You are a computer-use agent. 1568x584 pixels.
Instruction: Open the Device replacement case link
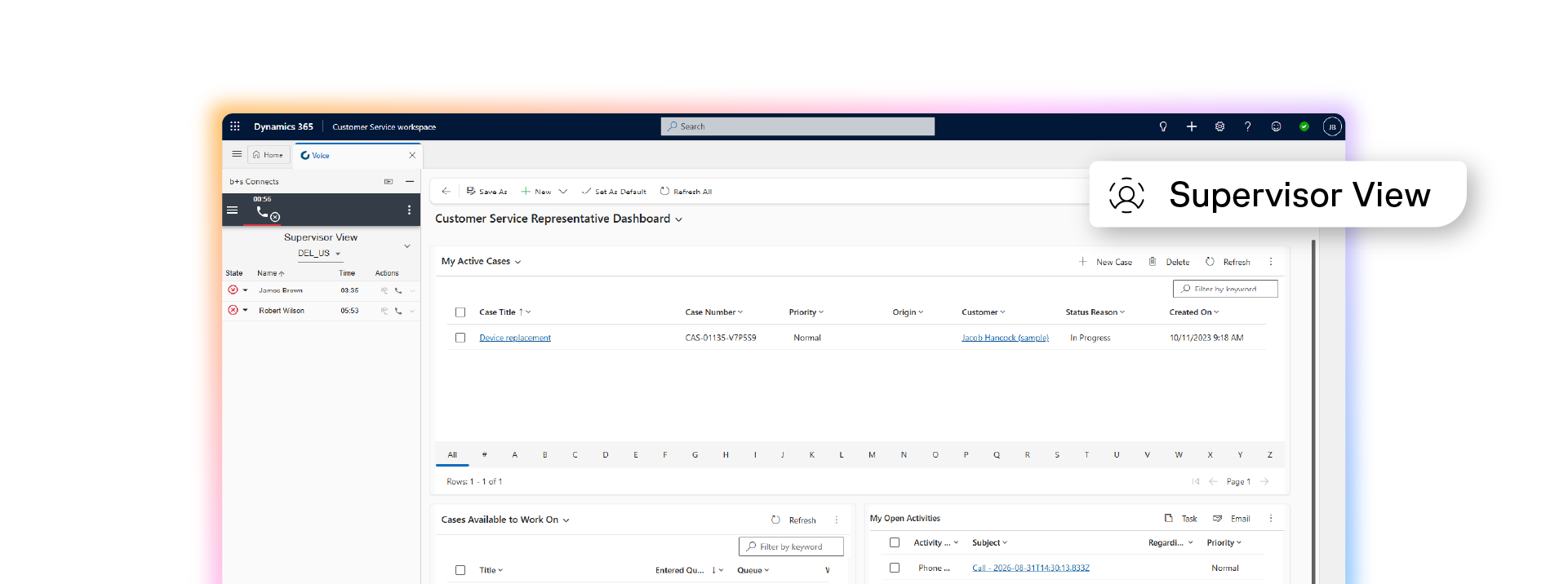515,338
